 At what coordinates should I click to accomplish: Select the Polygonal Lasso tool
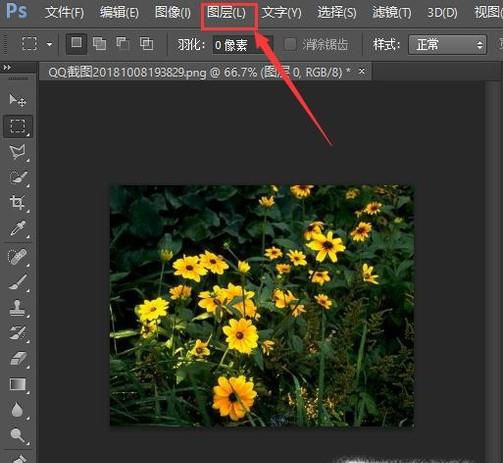click(18, 152)
